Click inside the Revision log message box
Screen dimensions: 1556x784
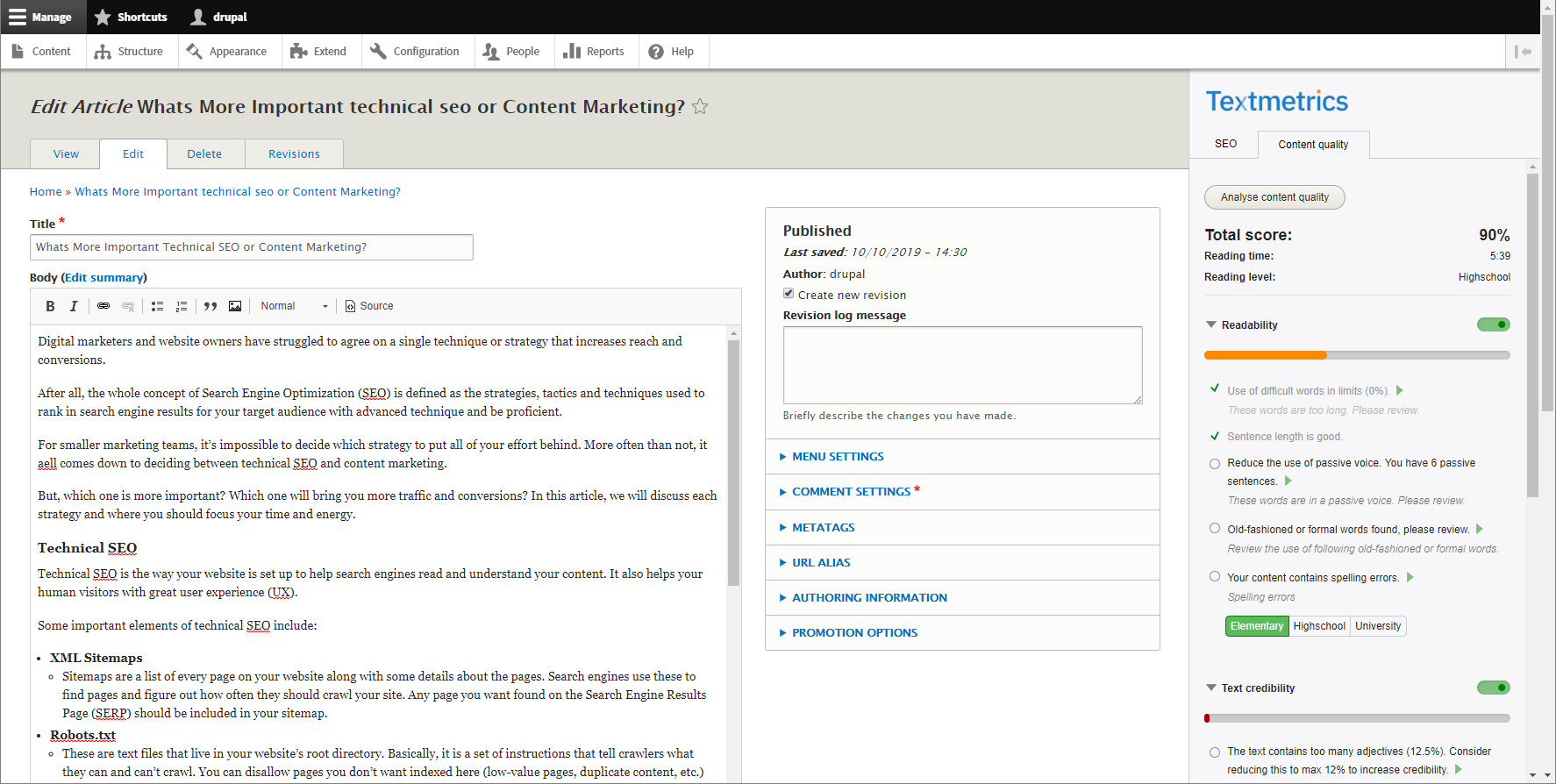[x=962, y=365]
